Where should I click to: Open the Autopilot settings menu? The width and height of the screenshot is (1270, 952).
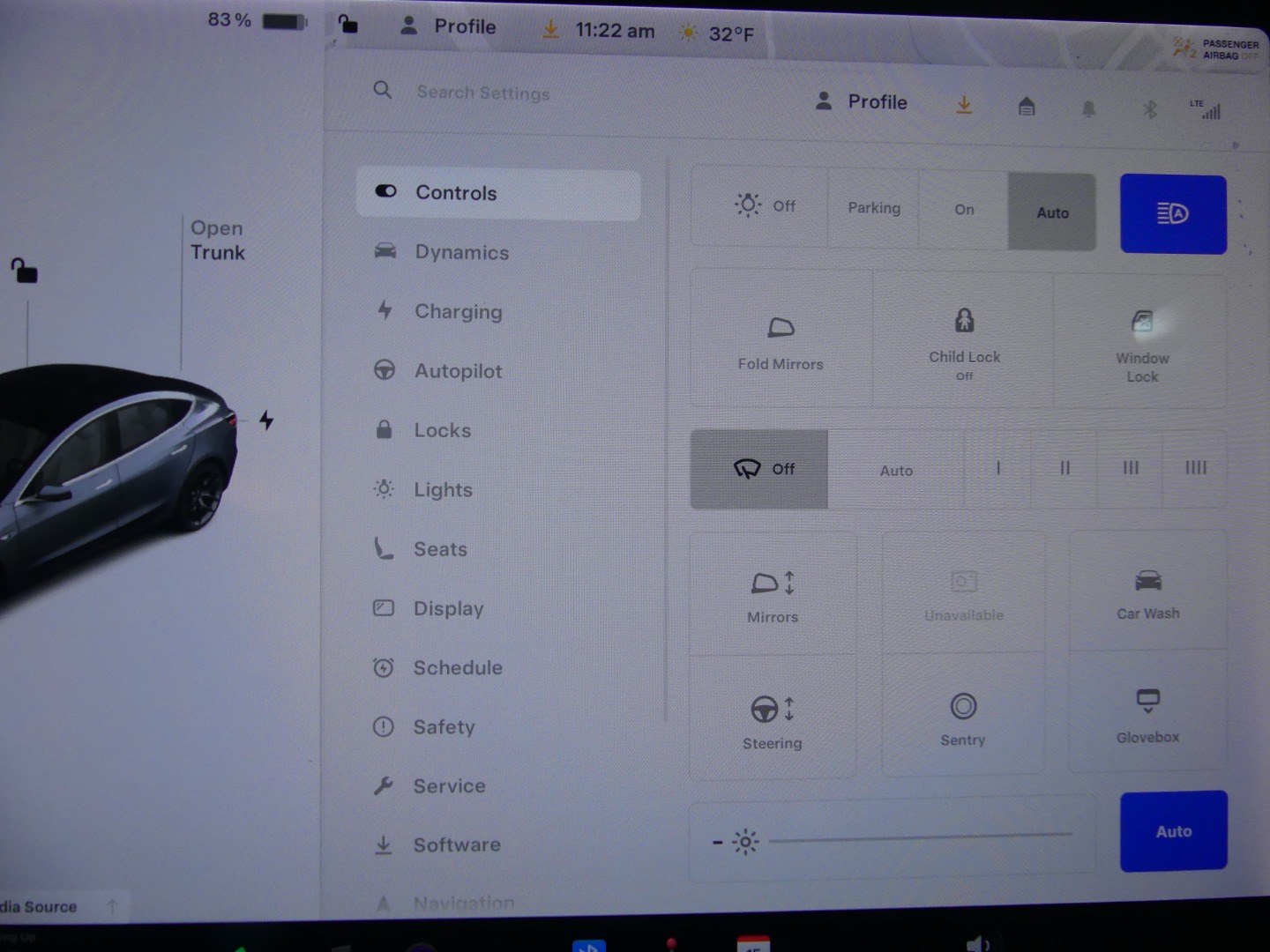click(458, 371)
